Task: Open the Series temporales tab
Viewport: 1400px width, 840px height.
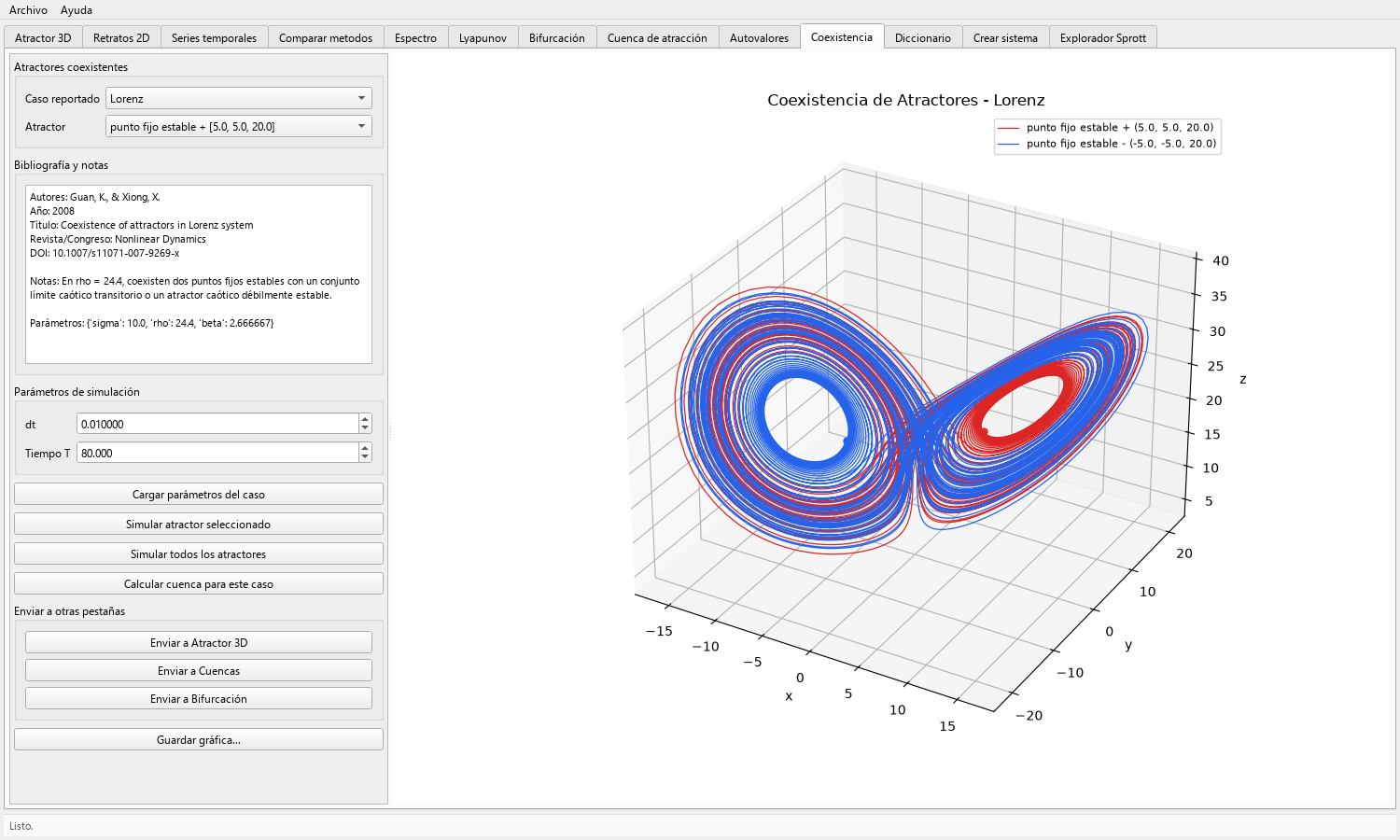Action: [x=214, y=38]
